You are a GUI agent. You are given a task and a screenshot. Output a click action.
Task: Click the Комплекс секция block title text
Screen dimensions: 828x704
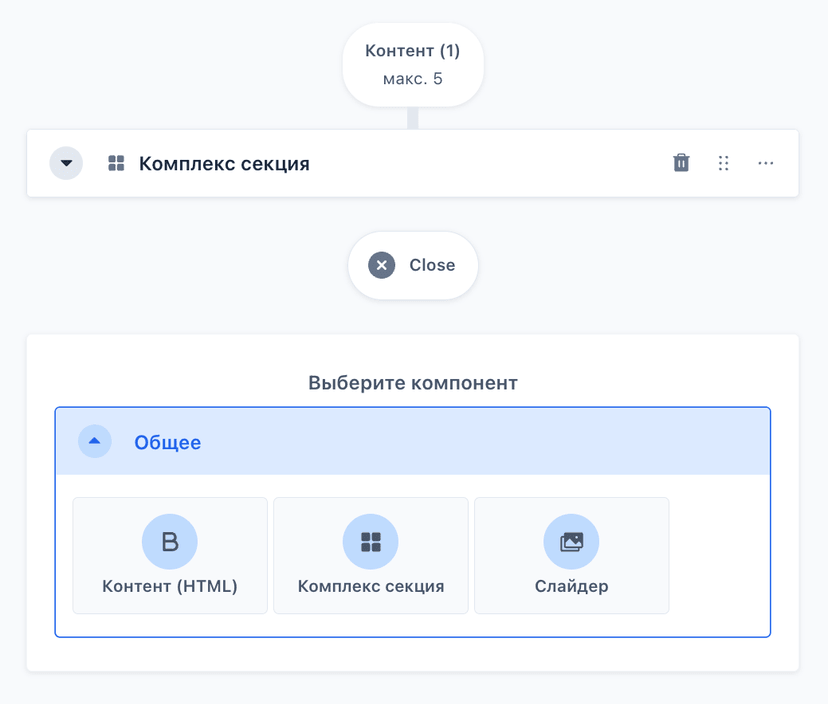[224, 164]
